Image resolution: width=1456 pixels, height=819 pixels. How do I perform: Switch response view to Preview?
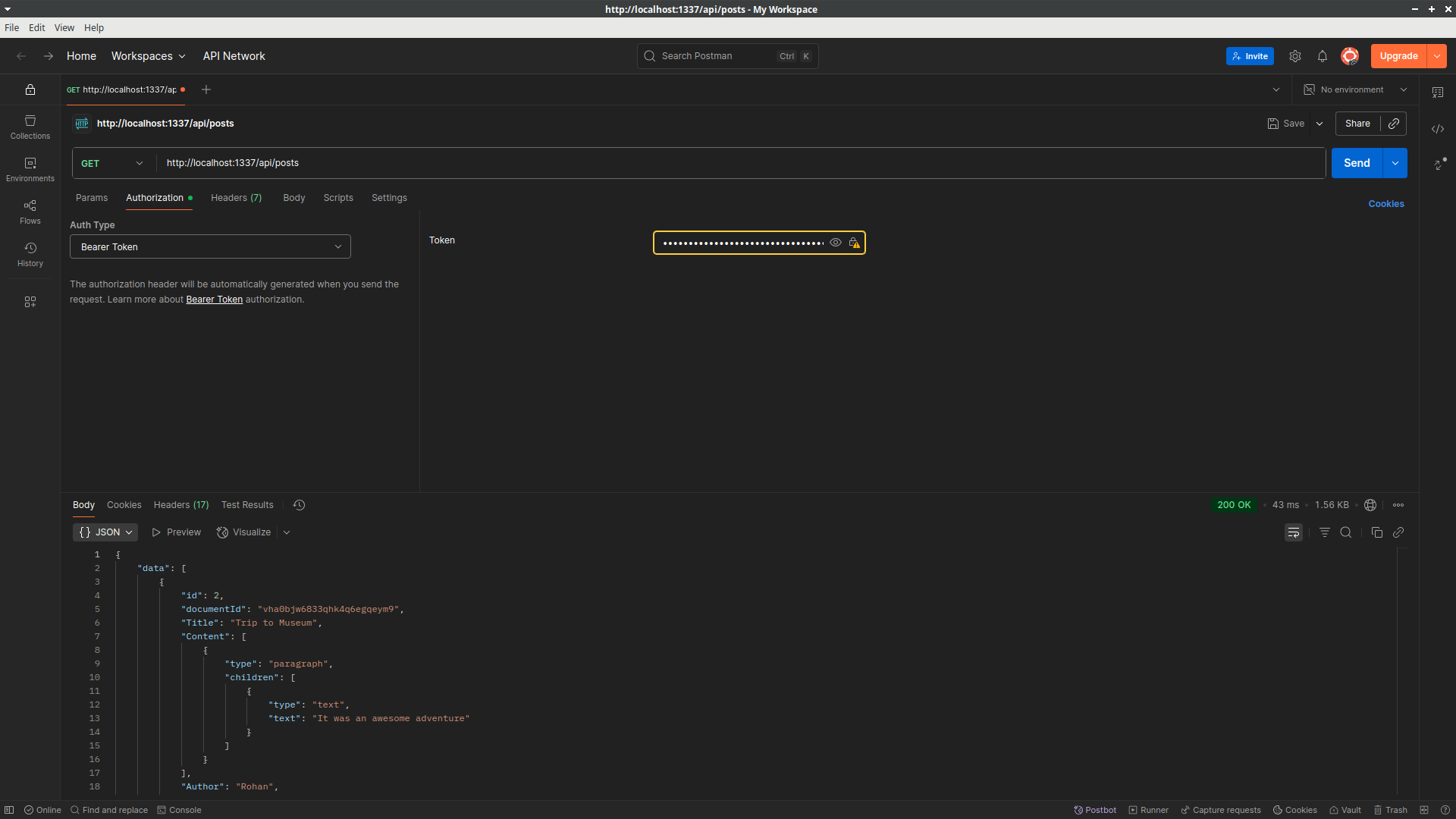pyautogui.click(x=176, y=532)
